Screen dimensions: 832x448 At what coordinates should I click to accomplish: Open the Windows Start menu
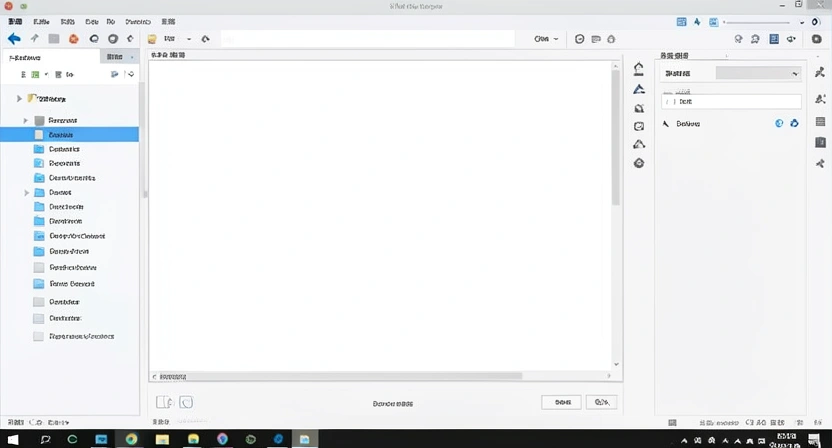pos(13,439)
